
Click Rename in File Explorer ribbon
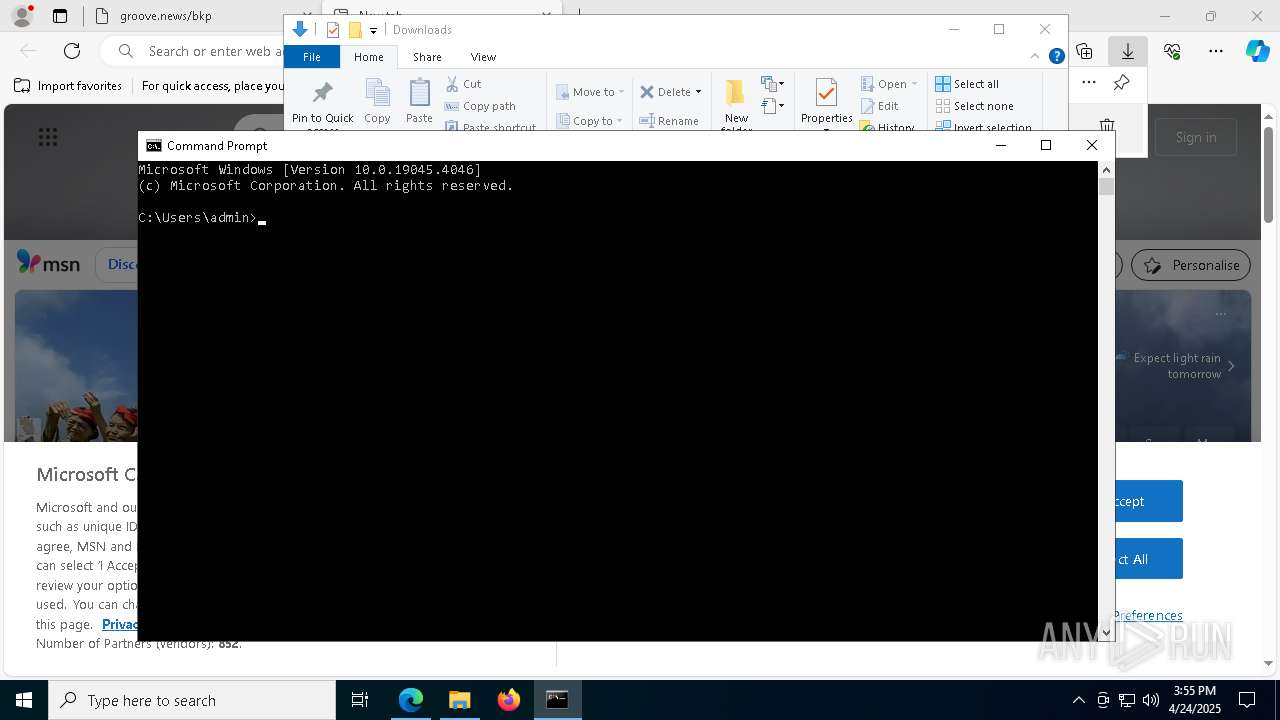(669, 121)
